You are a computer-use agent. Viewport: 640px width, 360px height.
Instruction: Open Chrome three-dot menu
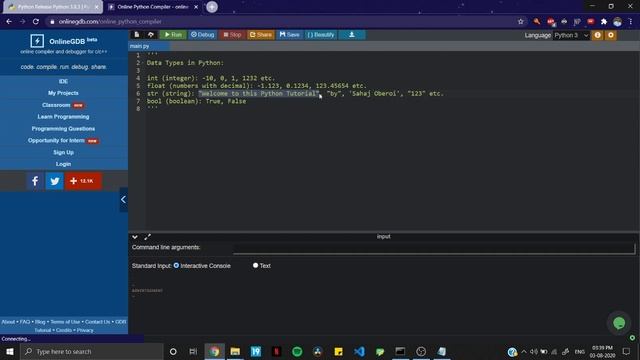(631, 21)
